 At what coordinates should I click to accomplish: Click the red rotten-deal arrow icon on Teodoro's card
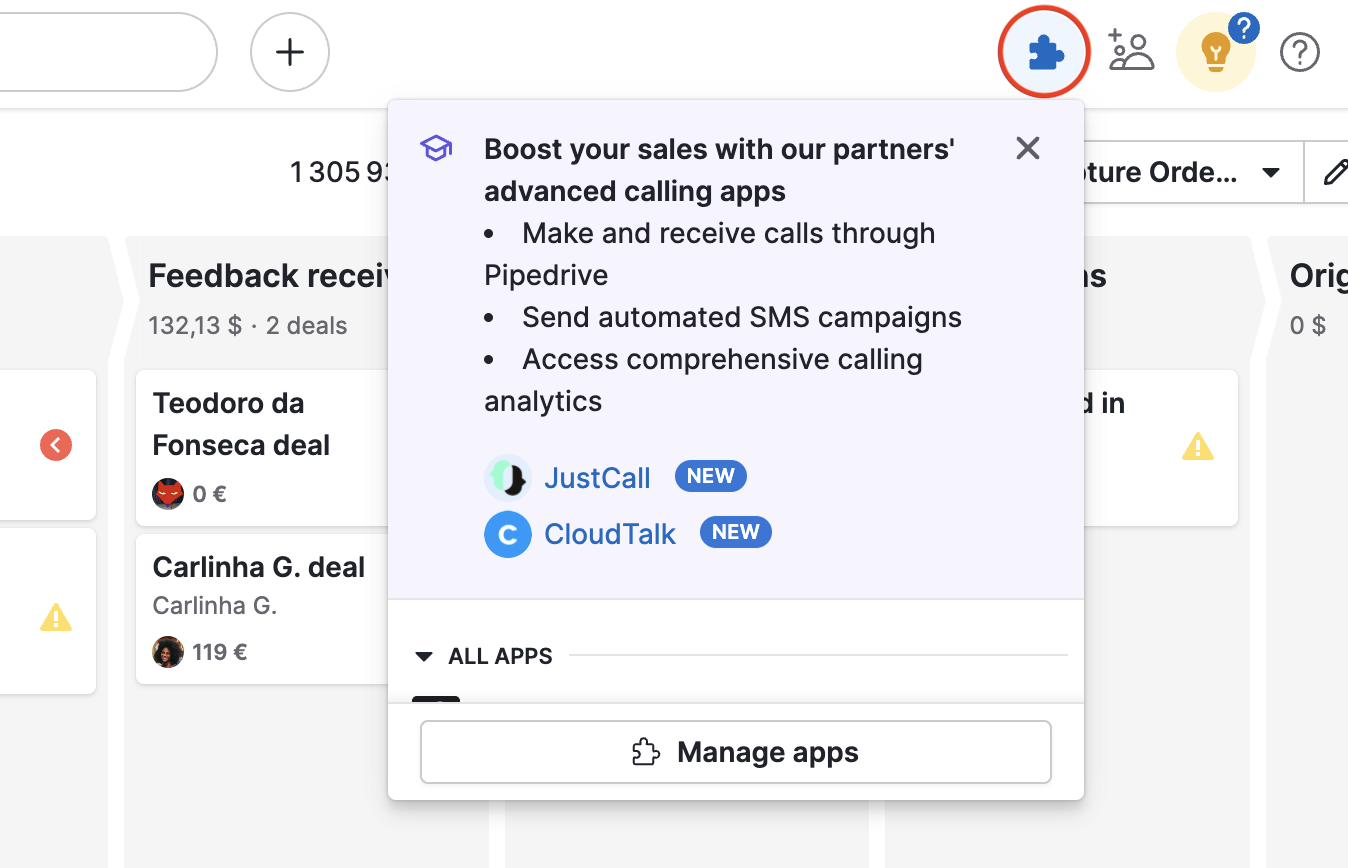tap(55, 445)
